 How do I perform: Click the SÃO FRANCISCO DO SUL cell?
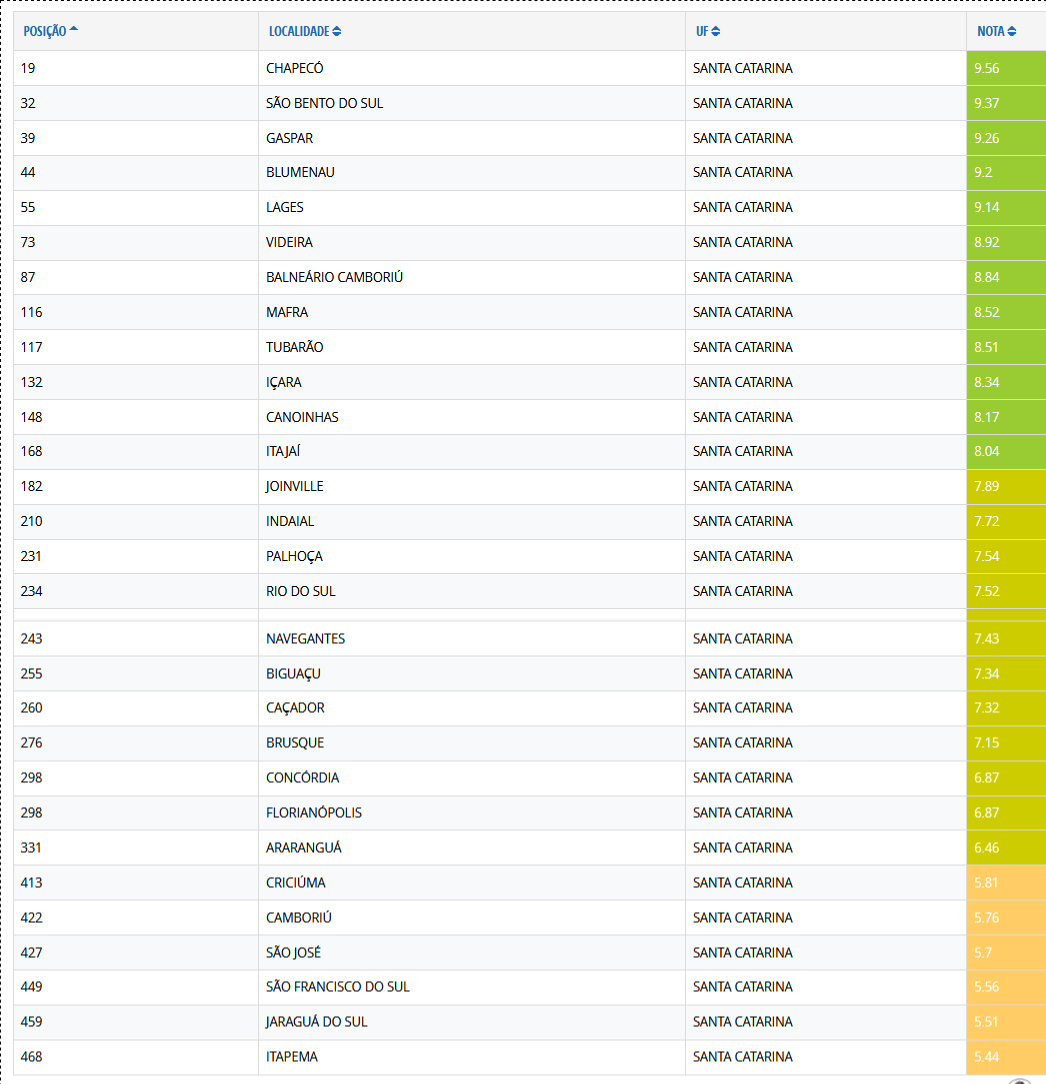click(338, 987)
